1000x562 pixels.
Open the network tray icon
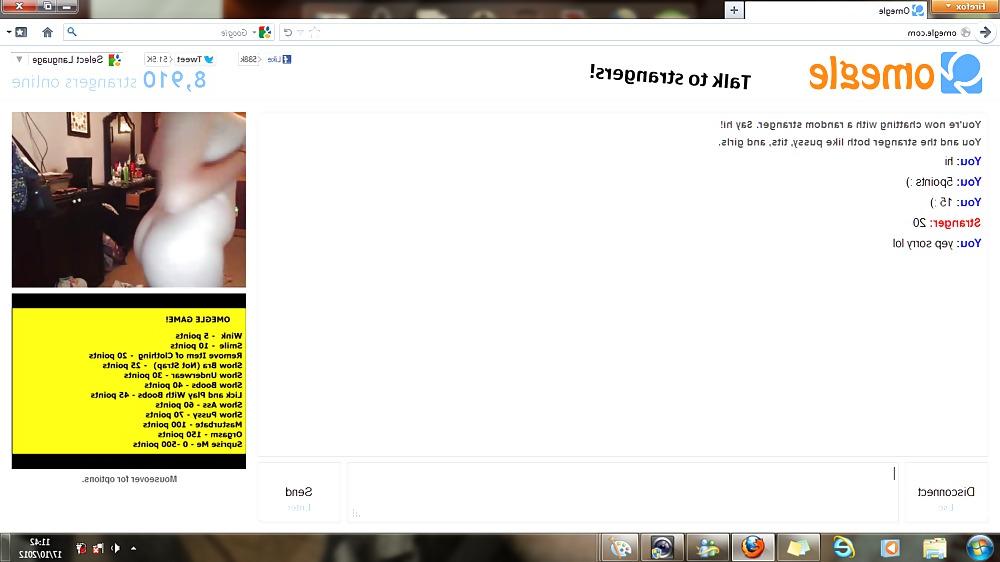click(x=98, y=548)
